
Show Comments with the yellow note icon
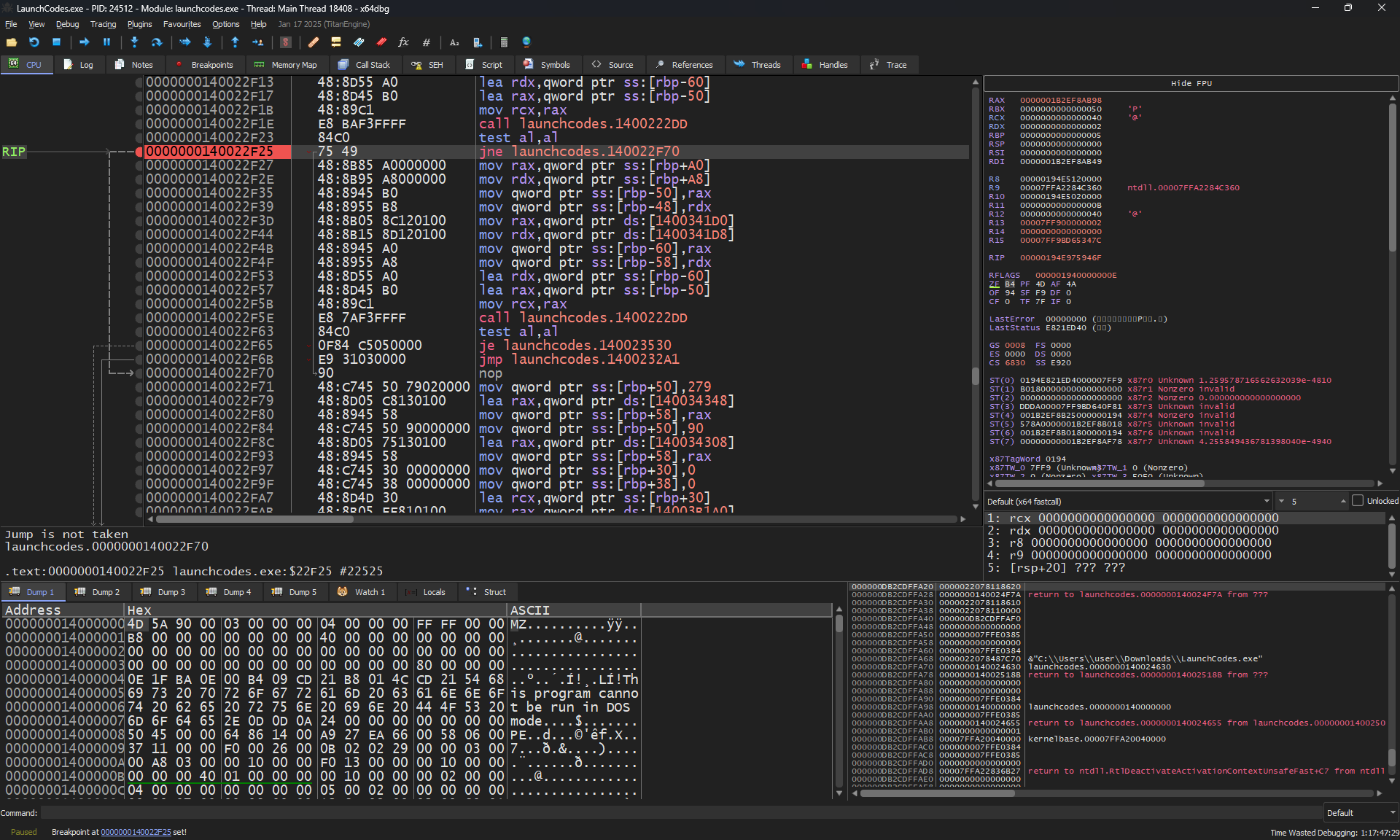[336, 42]
